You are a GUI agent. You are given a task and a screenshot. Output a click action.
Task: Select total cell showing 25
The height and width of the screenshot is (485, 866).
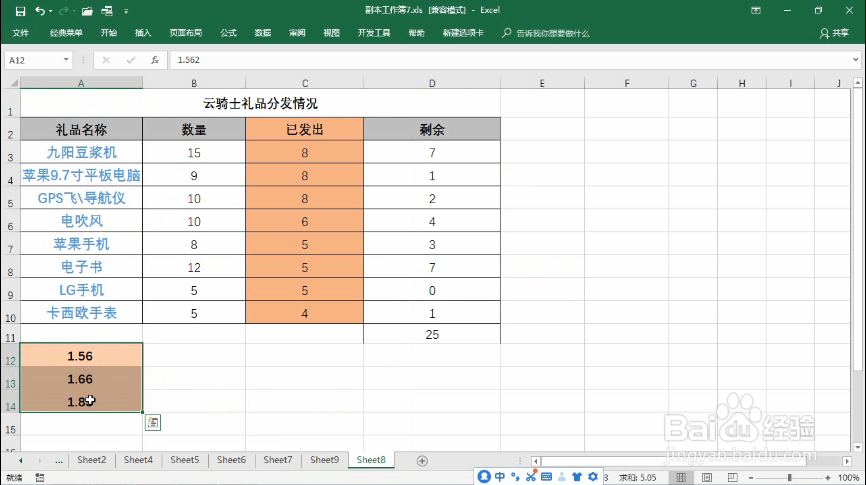[x=432, y=334]
